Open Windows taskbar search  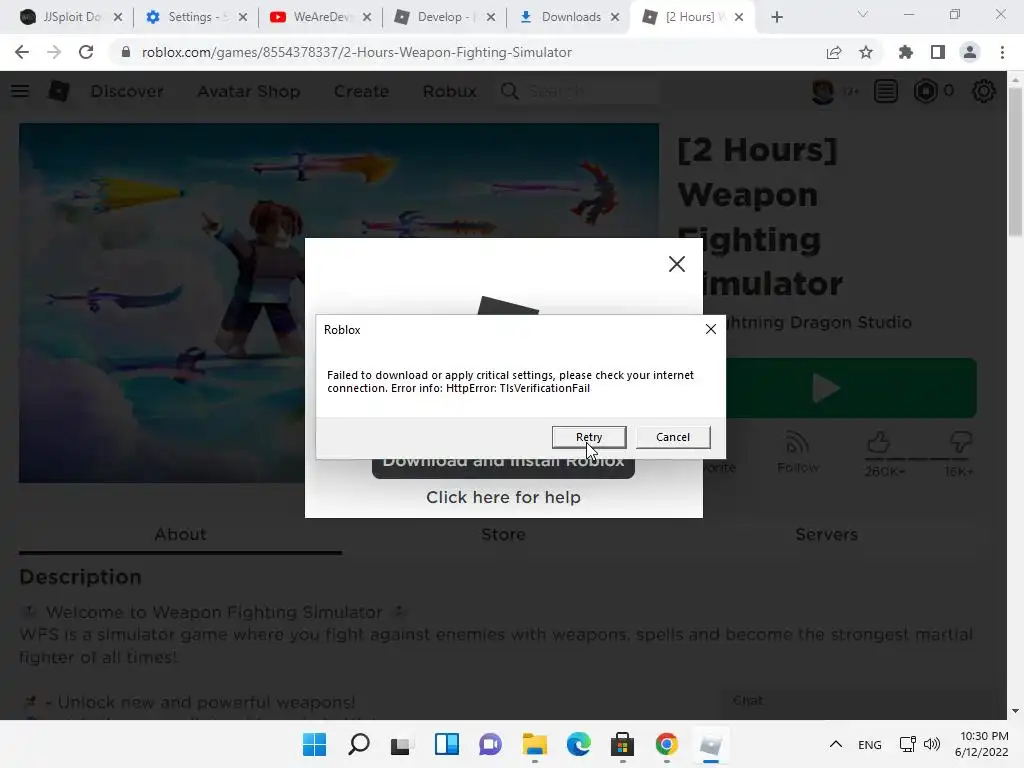pos(359,744)
